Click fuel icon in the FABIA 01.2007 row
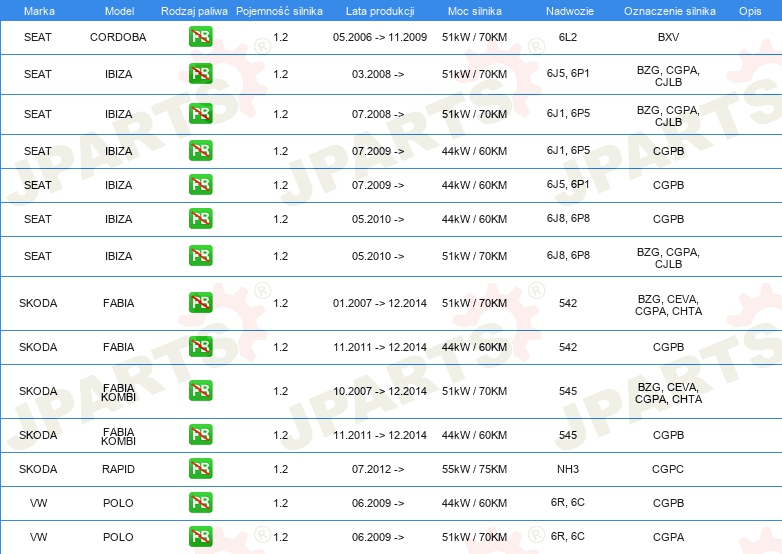Image resolution: width=782 pixels, height=554 pixels. [x=200, y=302]
